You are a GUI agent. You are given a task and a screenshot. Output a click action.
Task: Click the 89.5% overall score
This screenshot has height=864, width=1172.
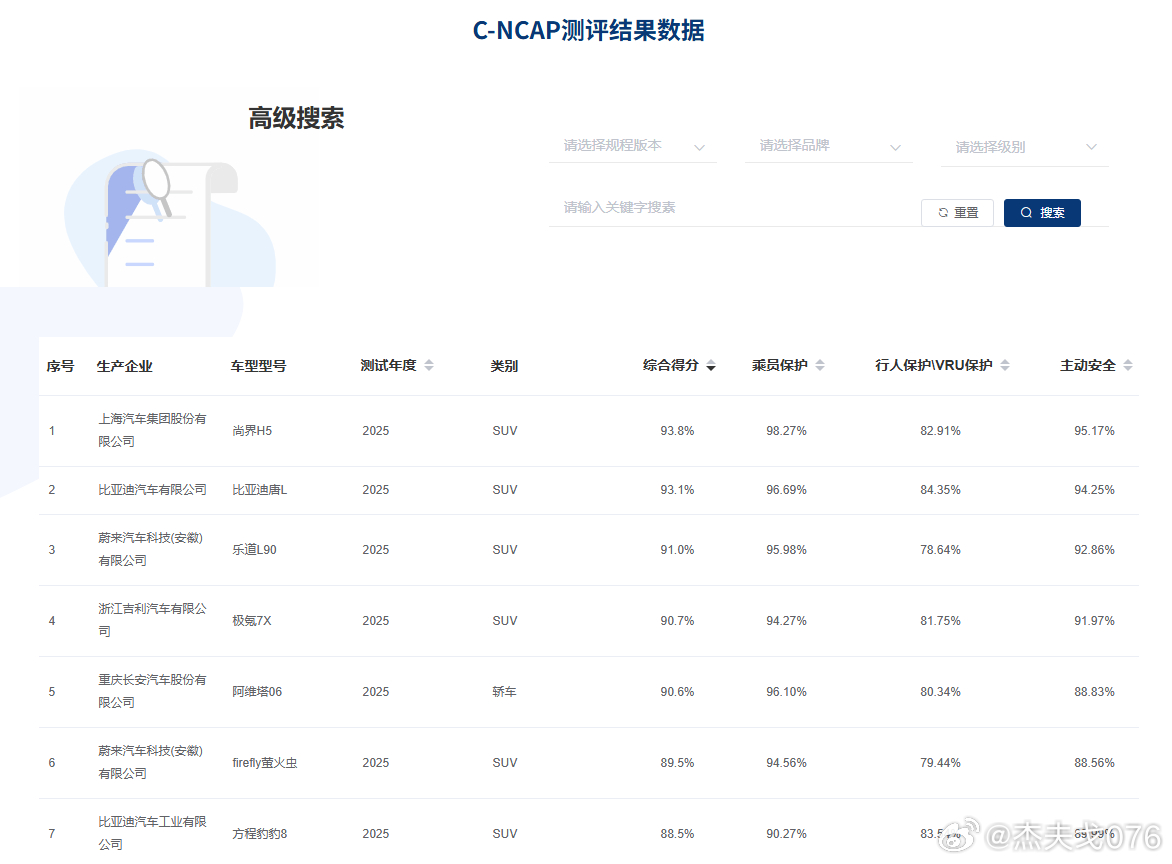pyautogui.click(x=677, y=763)
